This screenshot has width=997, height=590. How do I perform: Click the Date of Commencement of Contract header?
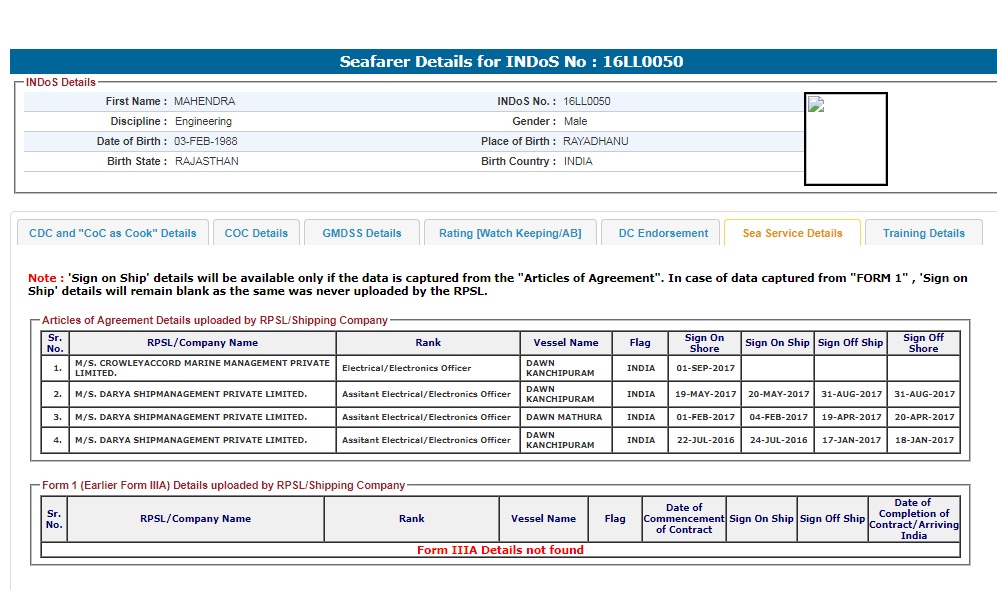(684, 519)
